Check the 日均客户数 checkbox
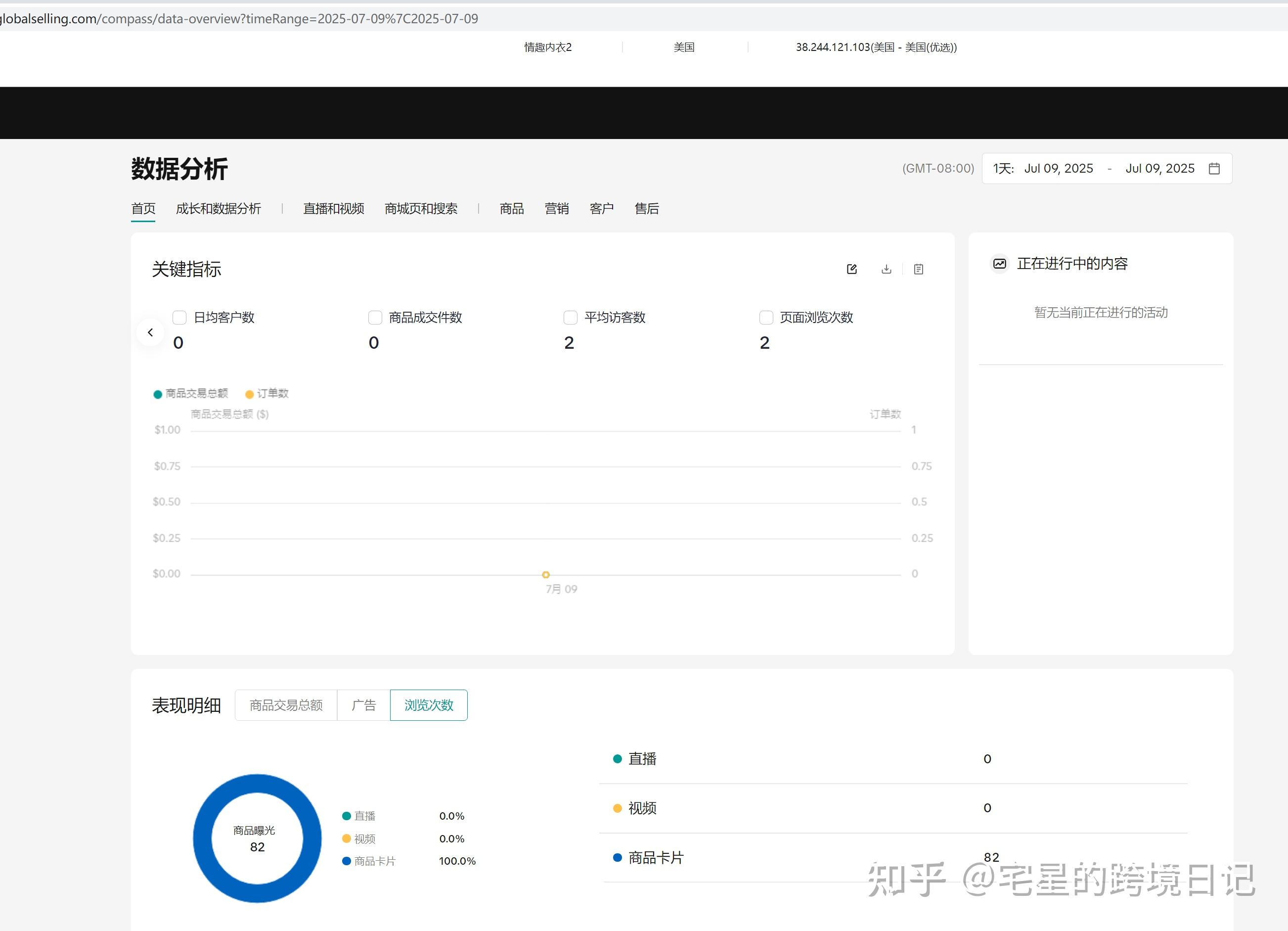Viewport: 1288px width, 931px height. pos(179,318)
